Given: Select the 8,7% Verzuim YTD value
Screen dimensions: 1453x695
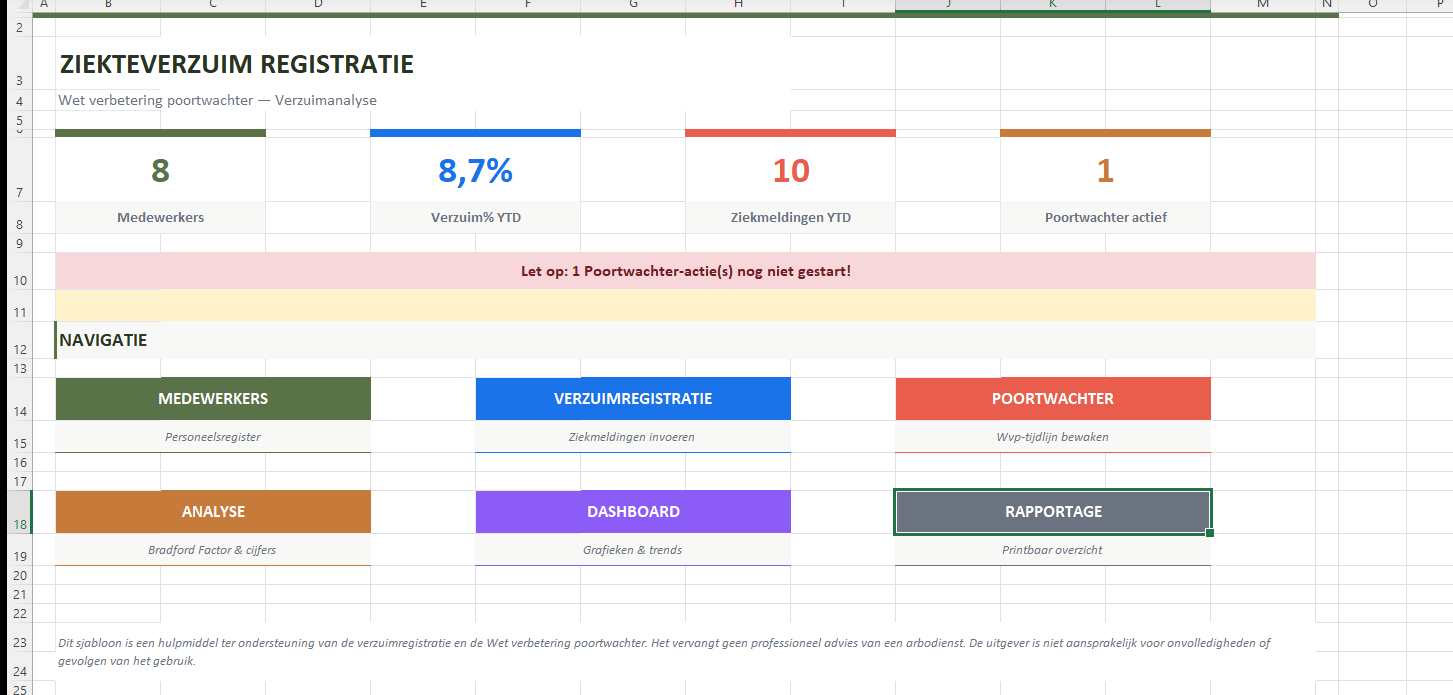Looking at the screenshot, I should 475,171.
